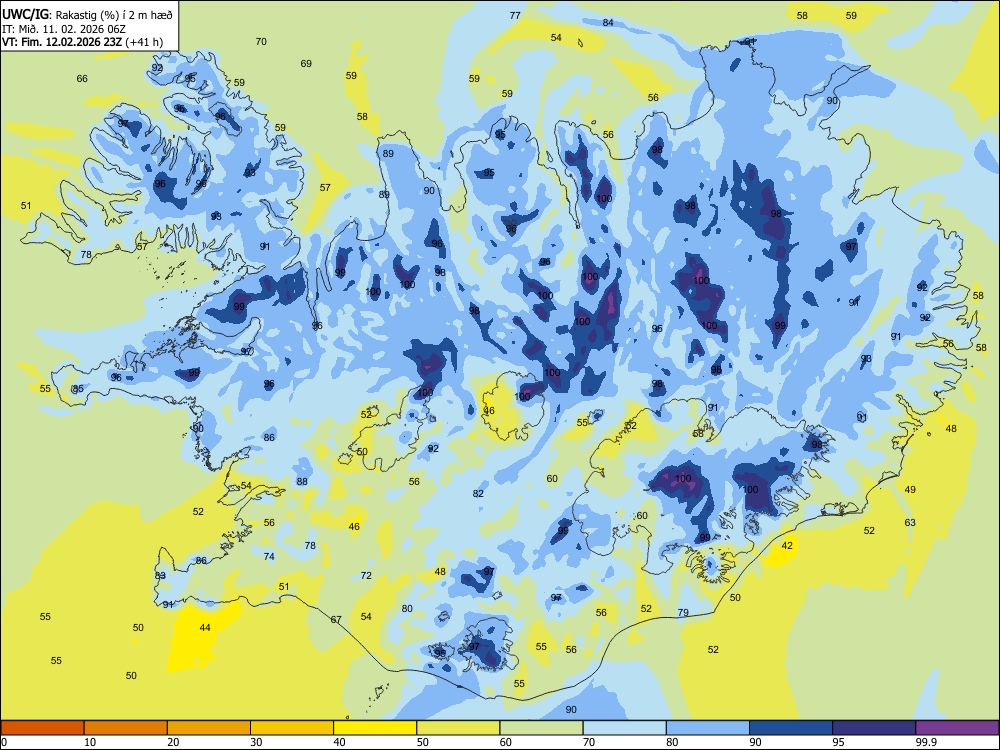Screen dimensions: 1000x750
Task: Click the map value '85' on the western peninsula tip
Action: pos(78,388)
